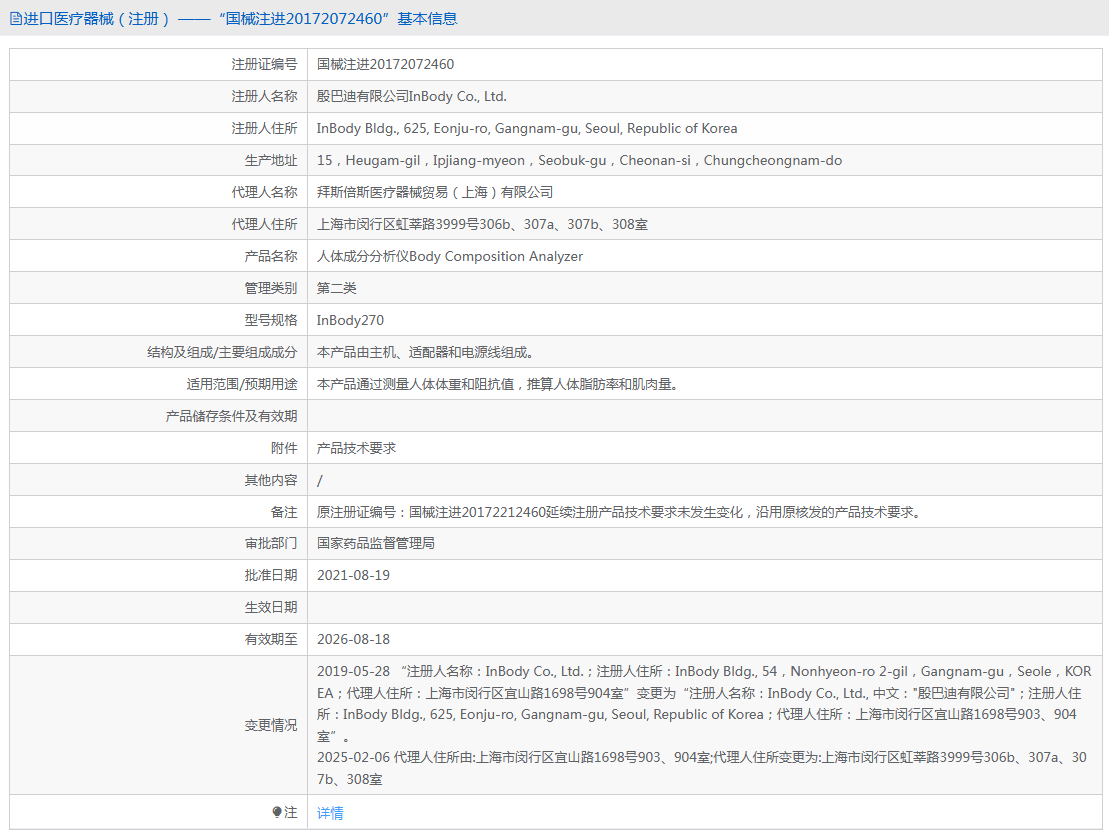Select expiry date 2026-08-18
This screenshot has height=839, width=1109.
354,640
